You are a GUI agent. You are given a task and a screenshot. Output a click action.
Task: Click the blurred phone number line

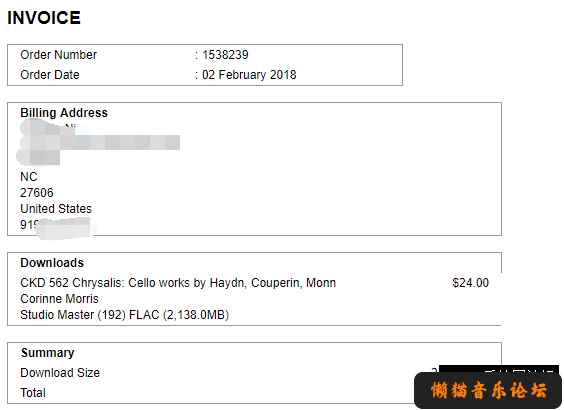coord(56,225)
